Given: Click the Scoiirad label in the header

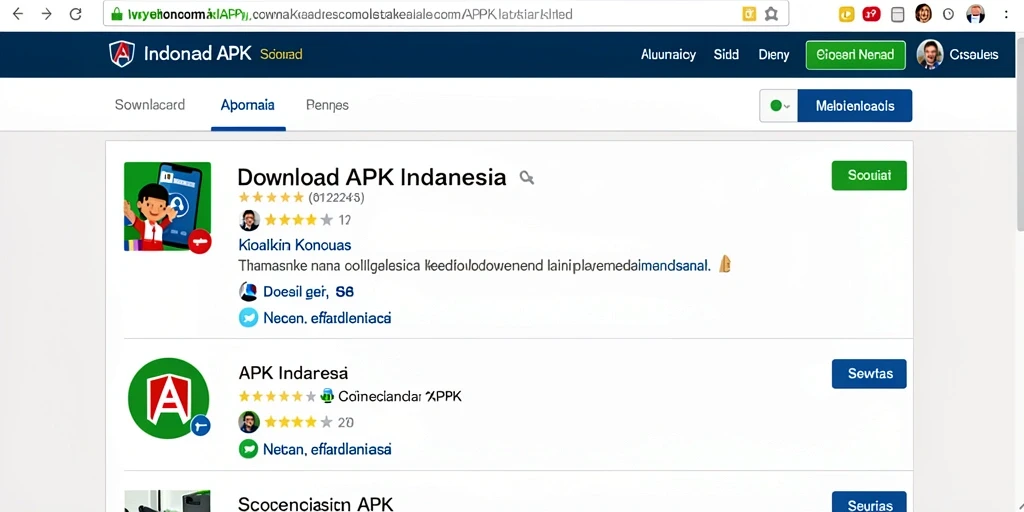Looking at the screenshot, I should pos(281,54).
